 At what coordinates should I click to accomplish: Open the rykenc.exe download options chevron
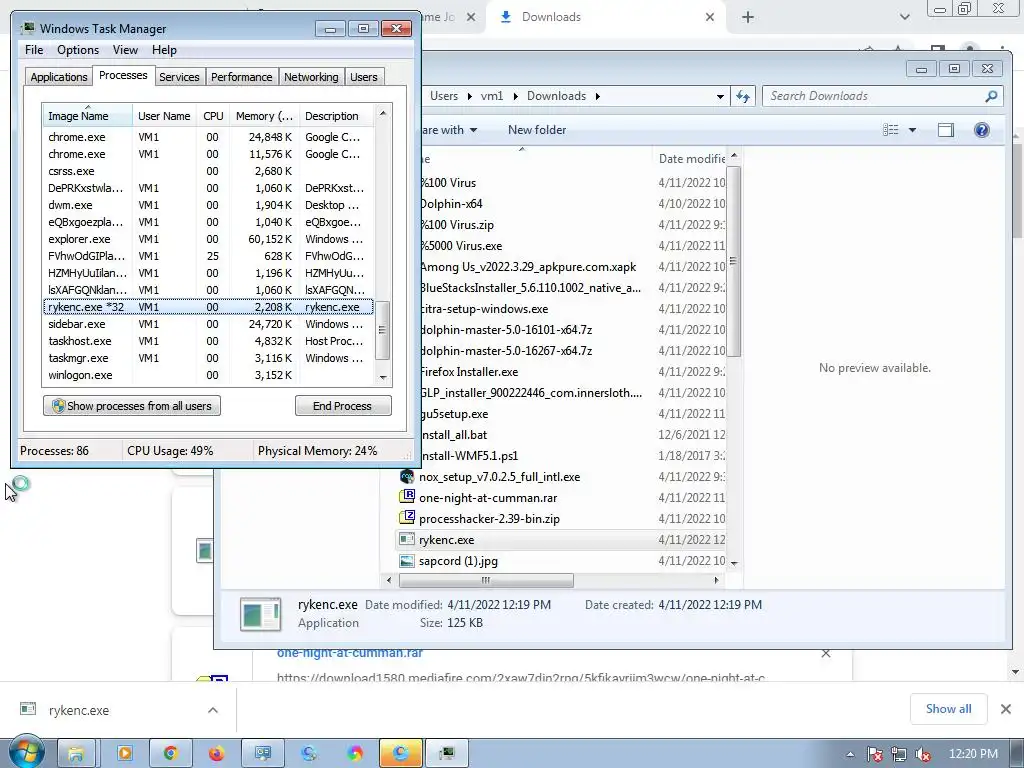click(213, 710)
